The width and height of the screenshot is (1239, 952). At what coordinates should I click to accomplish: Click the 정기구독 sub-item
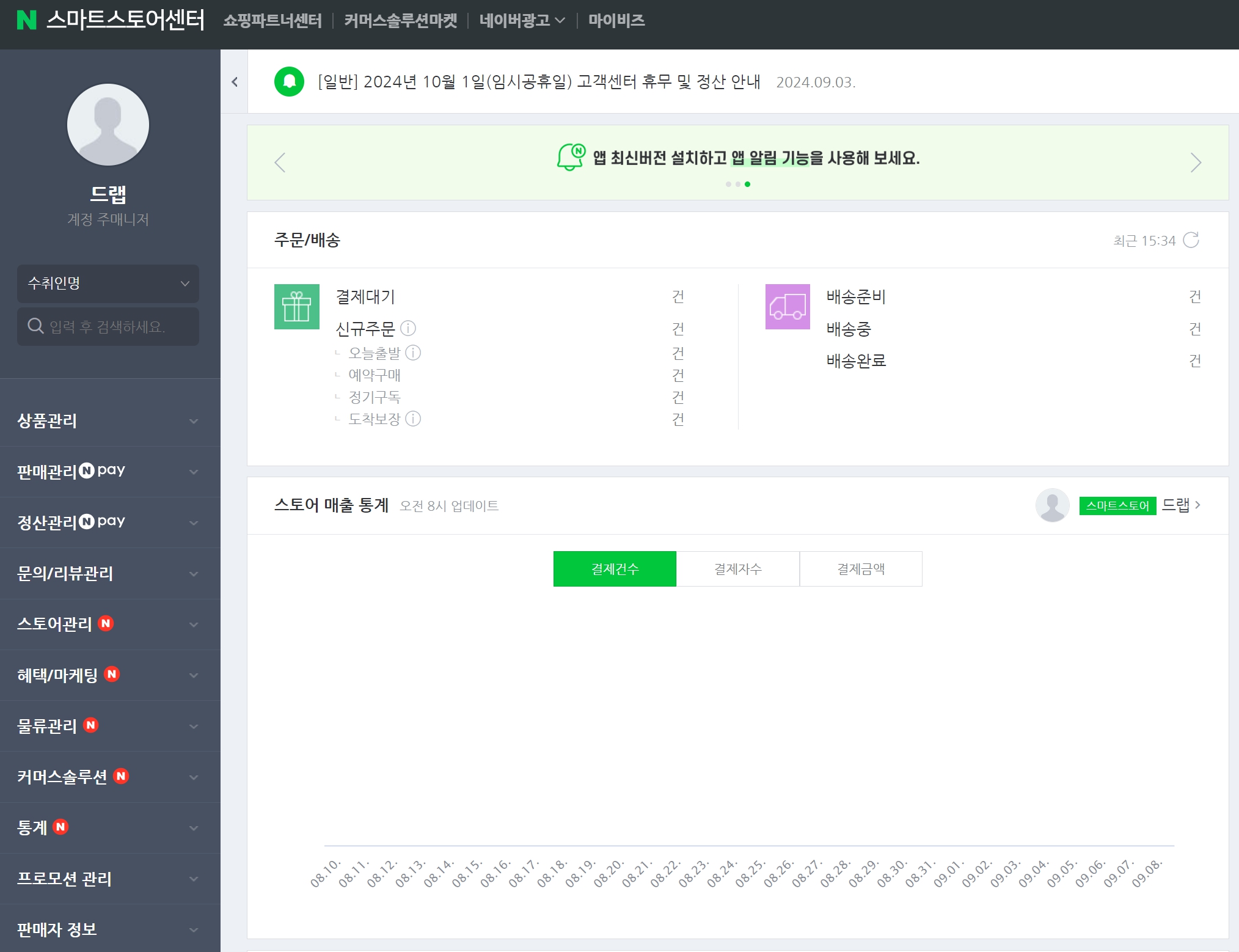375,397
